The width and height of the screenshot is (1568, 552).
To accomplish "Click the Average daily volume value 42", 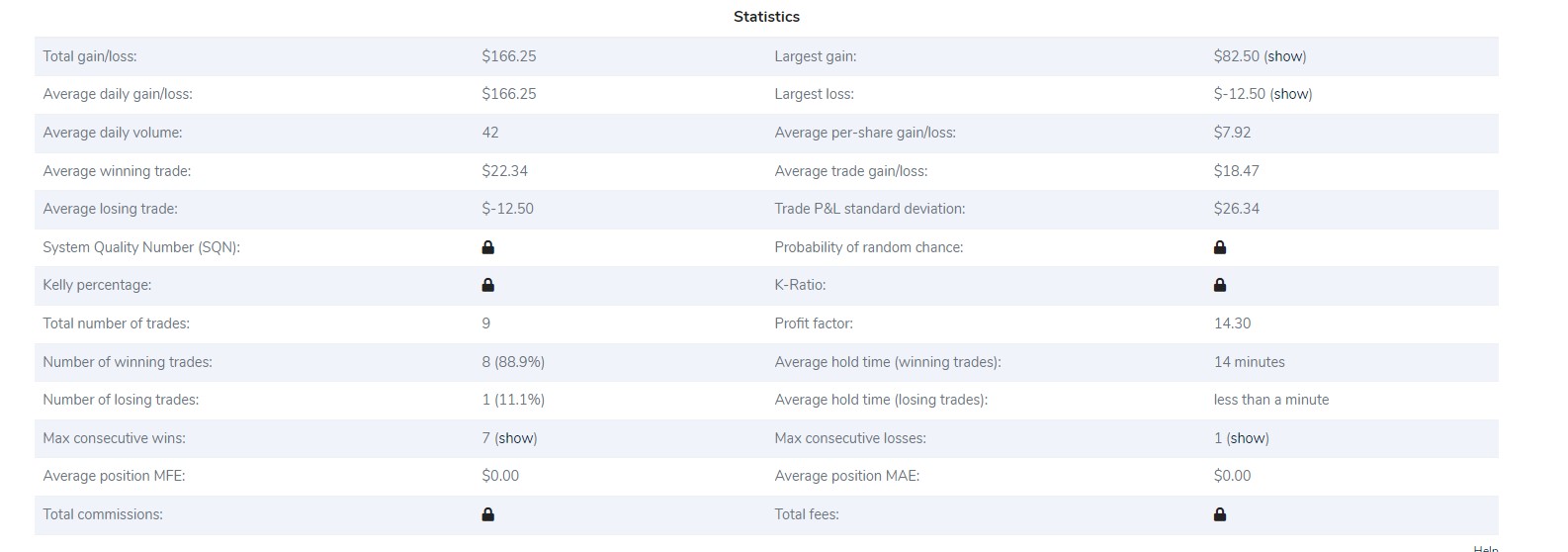I will point(490,133).
